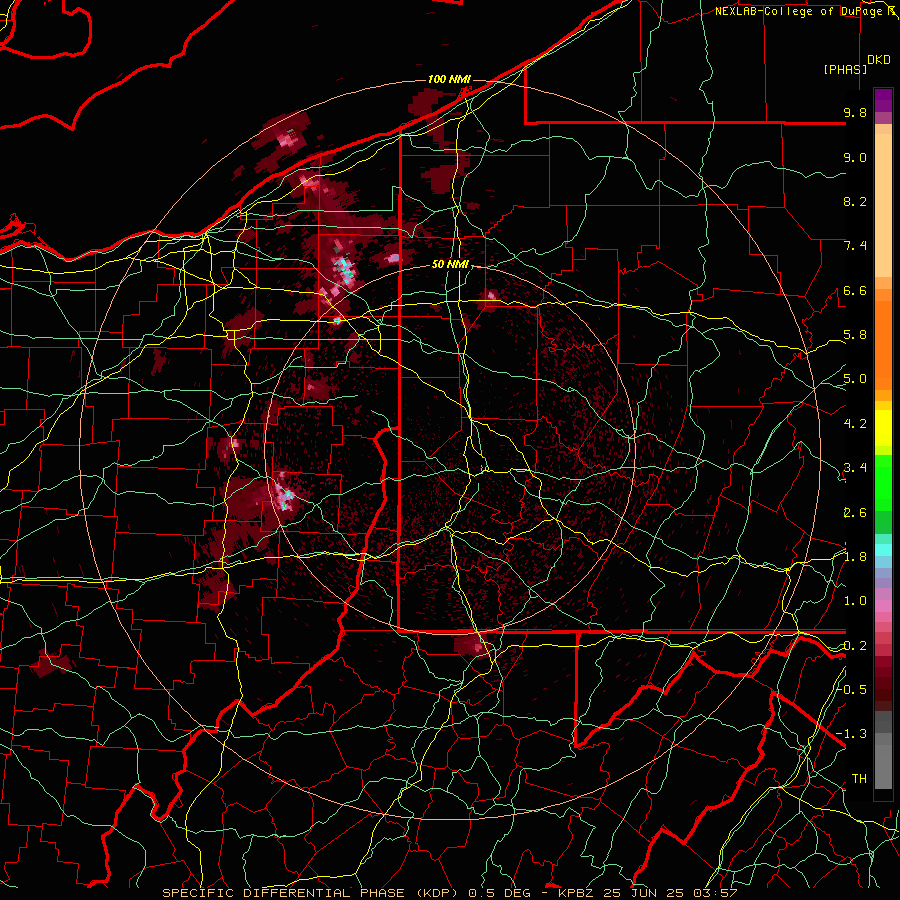Click the "DKD" legend unit label
Screen dimensions: 900x900
879,60
